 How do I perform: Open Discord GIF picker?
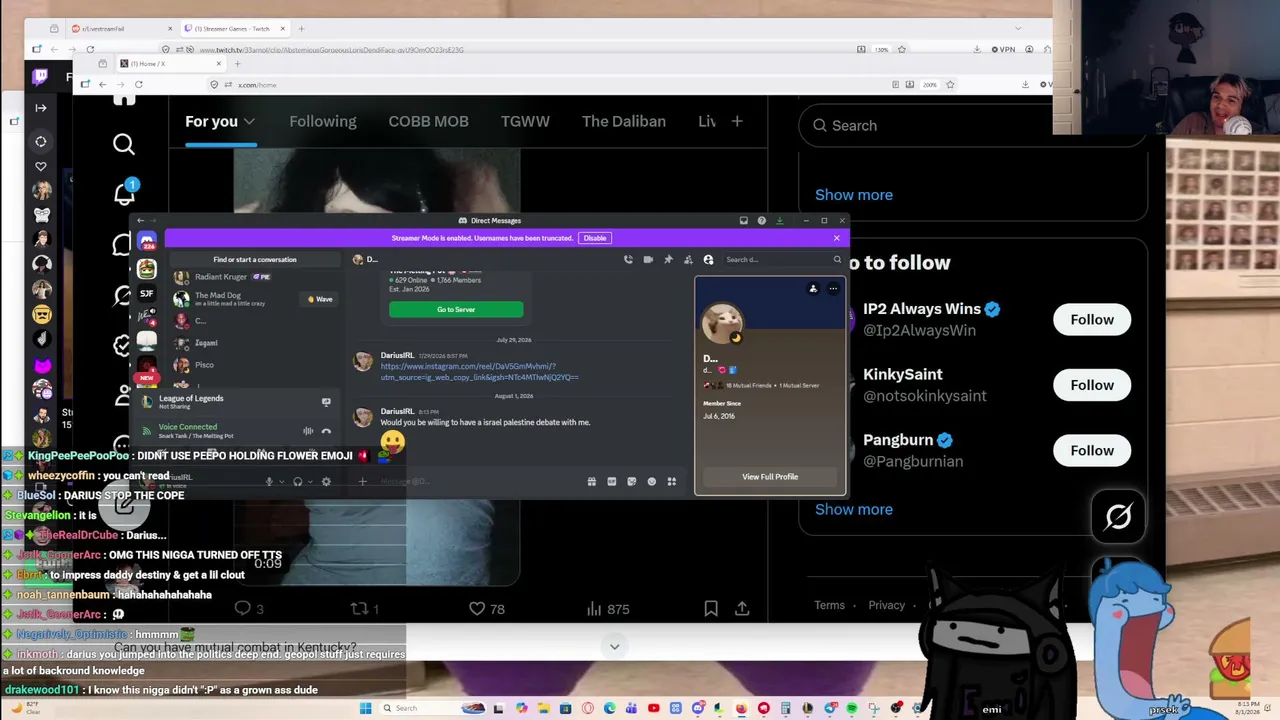pos(612,481)
